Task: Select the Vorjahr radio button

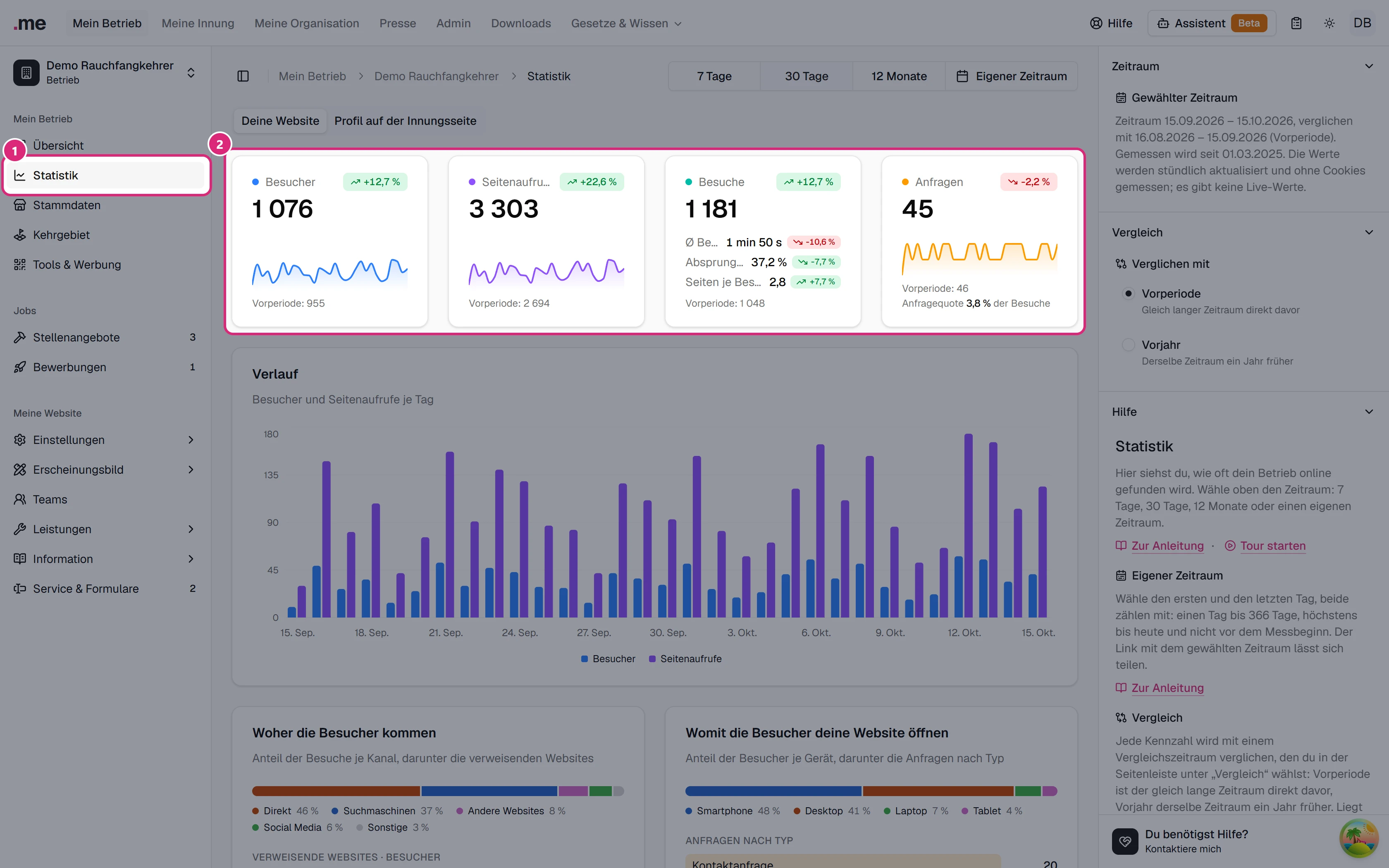Action: tap(1129, 345)
